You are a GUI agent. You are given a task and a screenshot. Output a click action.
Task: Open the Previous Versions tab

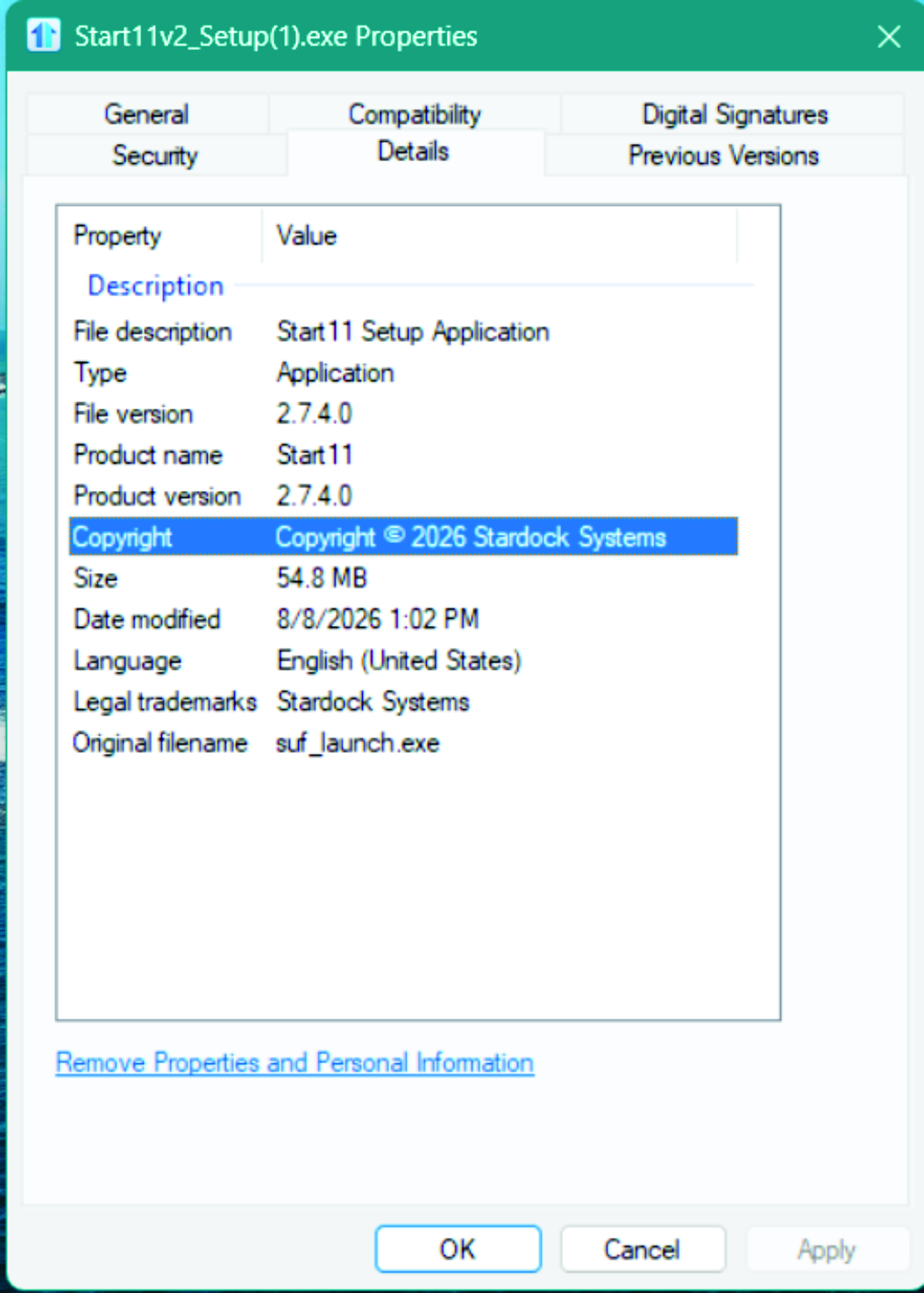click(x=723, y=155)
